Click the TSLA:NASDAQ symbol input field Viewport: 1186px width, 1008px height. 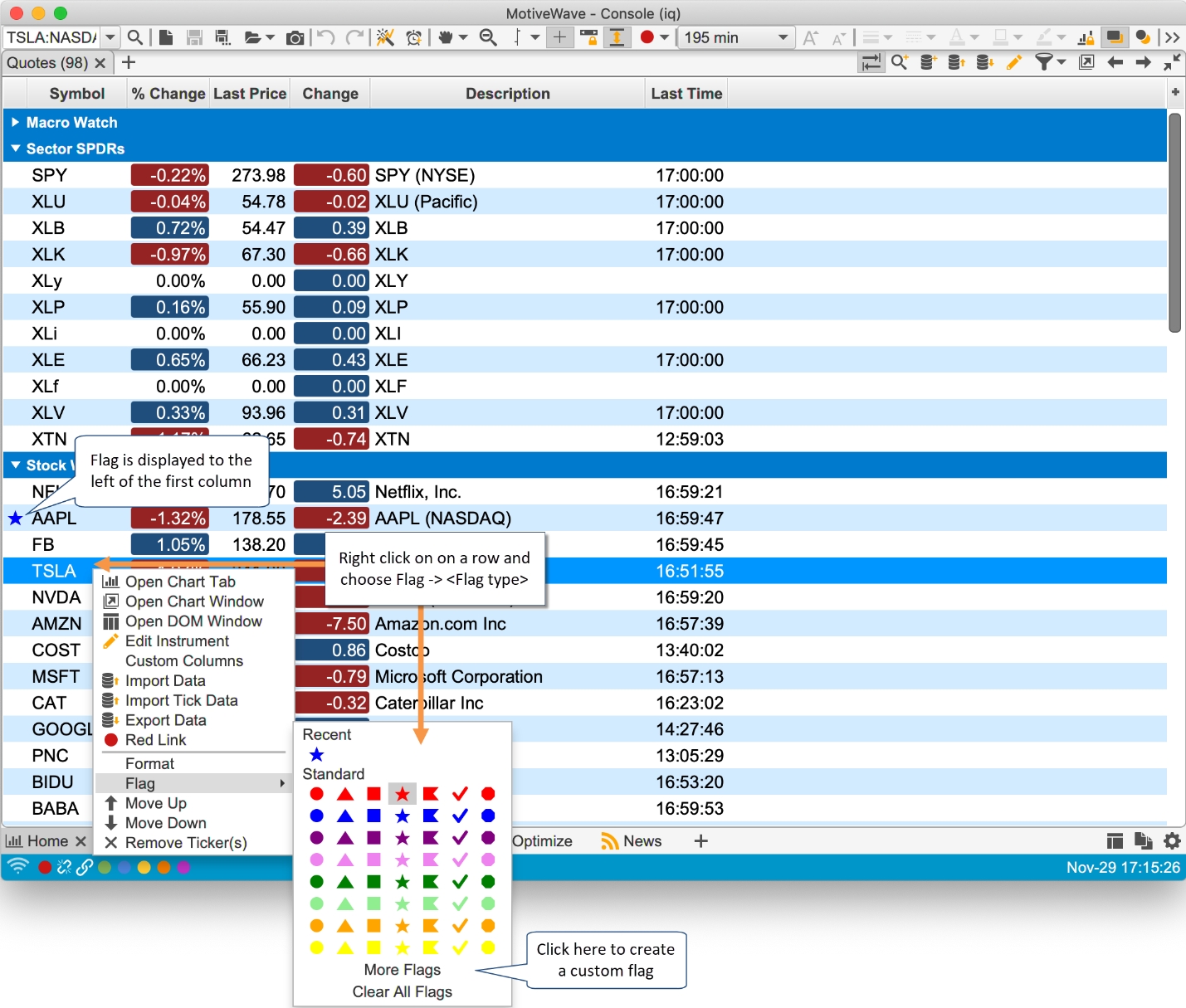pyautogui.click(x=51, y=37)
